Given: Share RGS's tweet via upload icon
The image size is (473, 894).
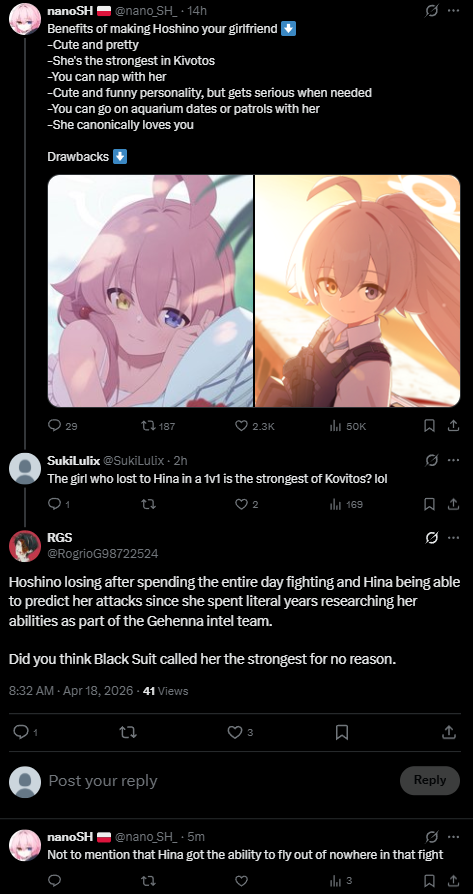Looking at the screenshot, I should [448, 732].
